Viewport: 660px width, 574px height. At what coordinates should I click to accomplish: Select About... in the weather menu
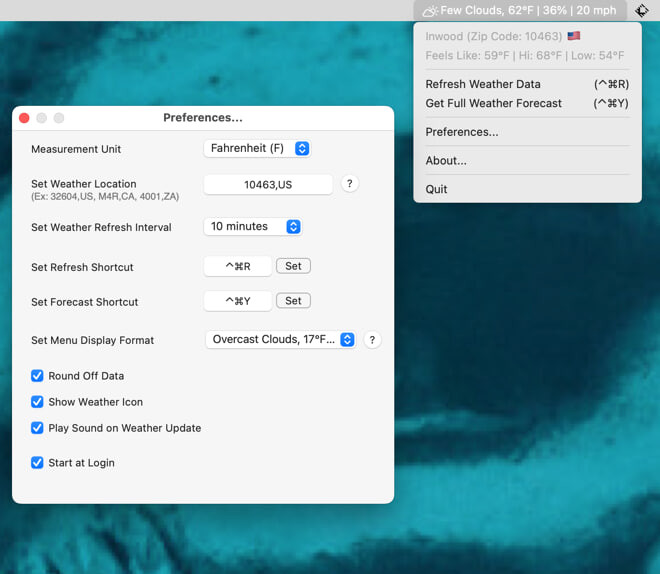pos(527,161)
